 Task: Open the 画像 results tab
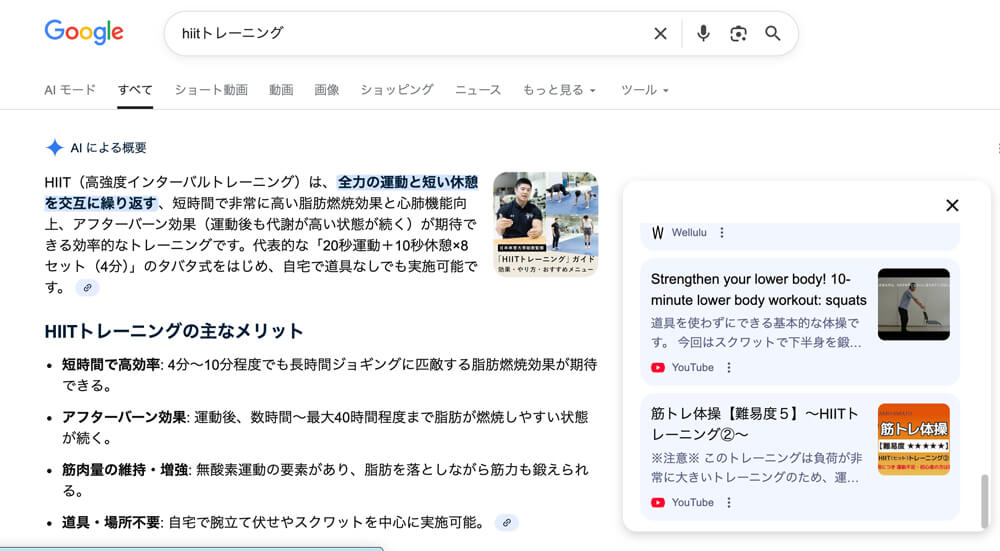click(x=327, y=90)
